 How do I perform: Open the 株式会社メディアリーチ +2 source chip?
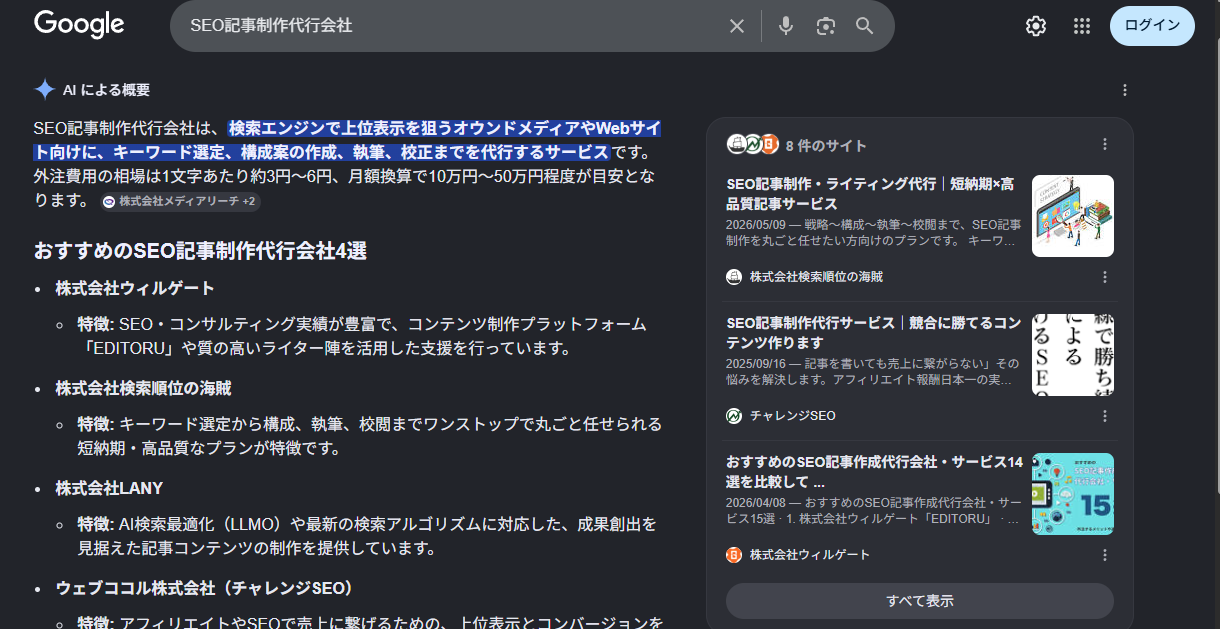coord(180,201)
